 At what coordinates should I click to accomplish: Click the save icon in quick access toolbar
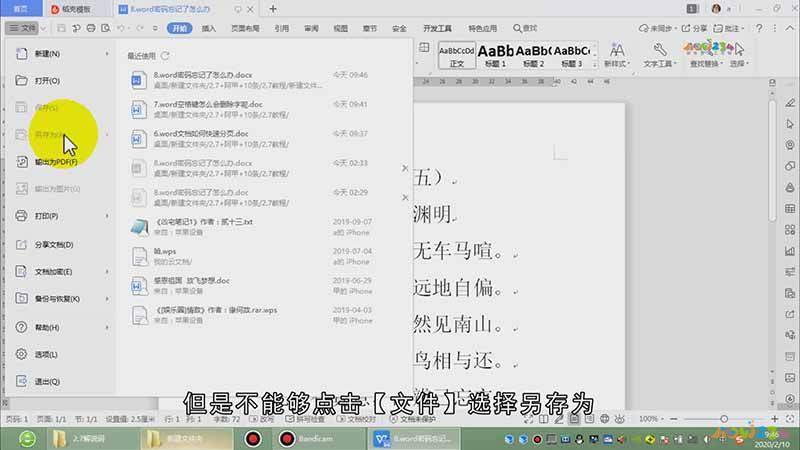61,28
